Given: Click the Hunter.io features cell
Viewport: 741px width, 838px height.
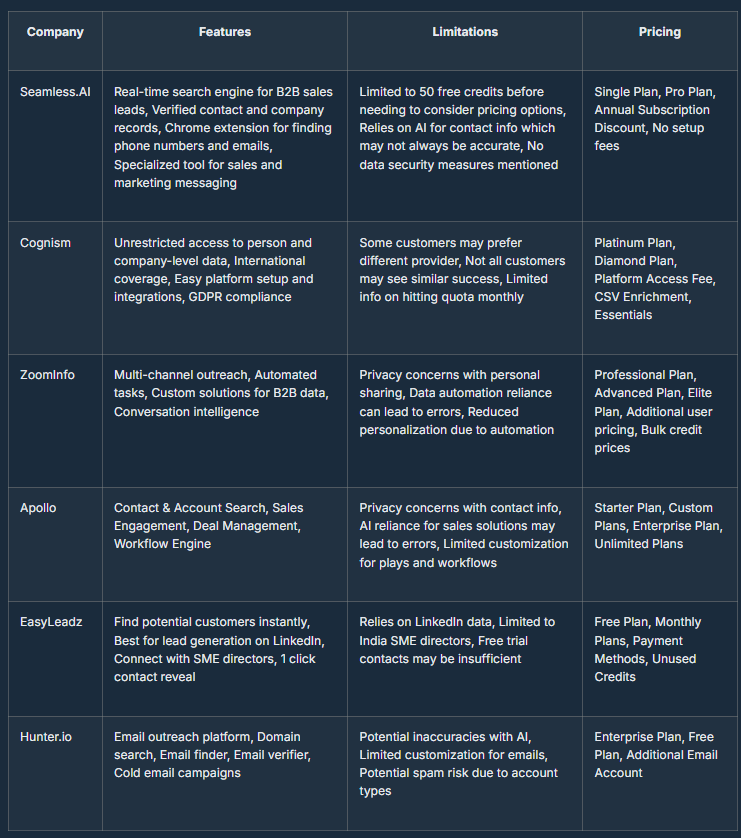Looking at the screenshot, I should click(213, 755).
